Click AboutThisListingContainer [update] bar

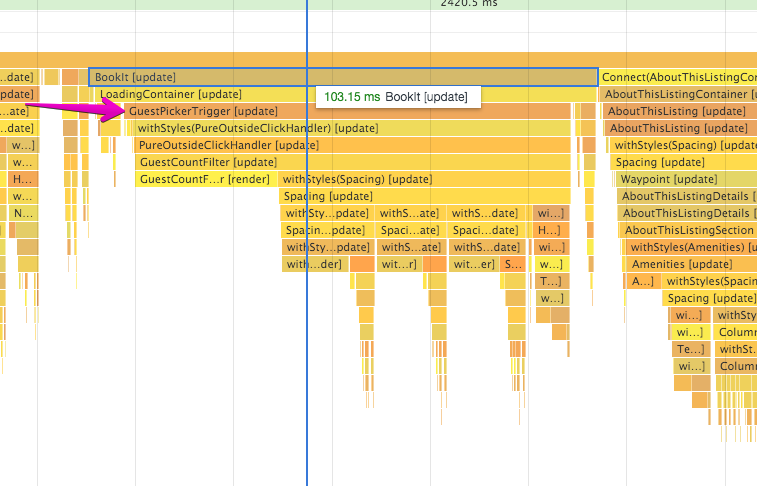coord(679,94)
